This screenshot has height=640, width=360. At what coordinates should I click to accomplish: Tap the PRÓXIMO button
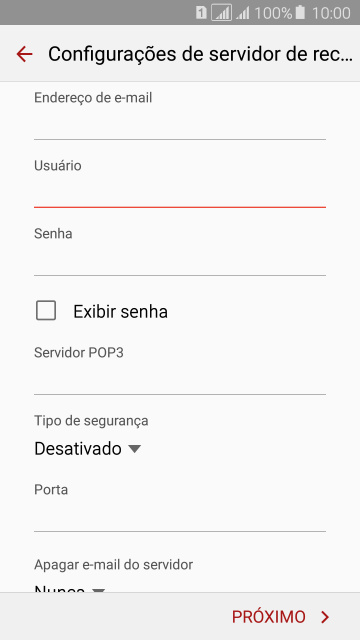[x=280, y=617]
